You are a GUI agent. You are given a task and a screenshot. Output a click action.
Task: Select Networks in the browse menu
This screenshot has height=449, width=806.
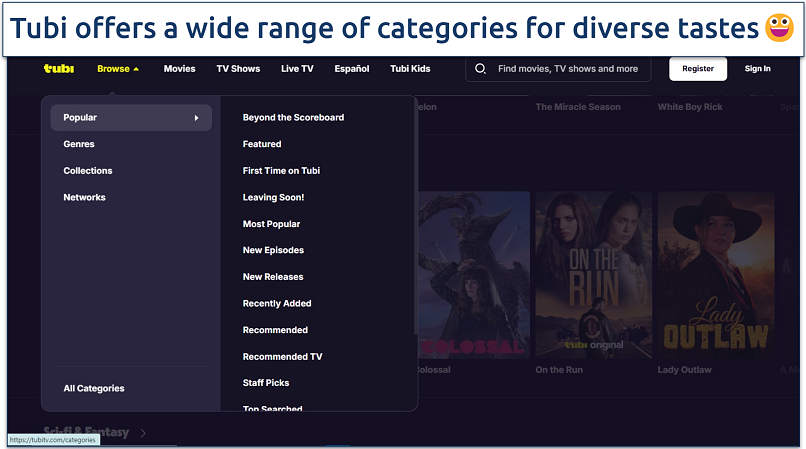[84, 197]
